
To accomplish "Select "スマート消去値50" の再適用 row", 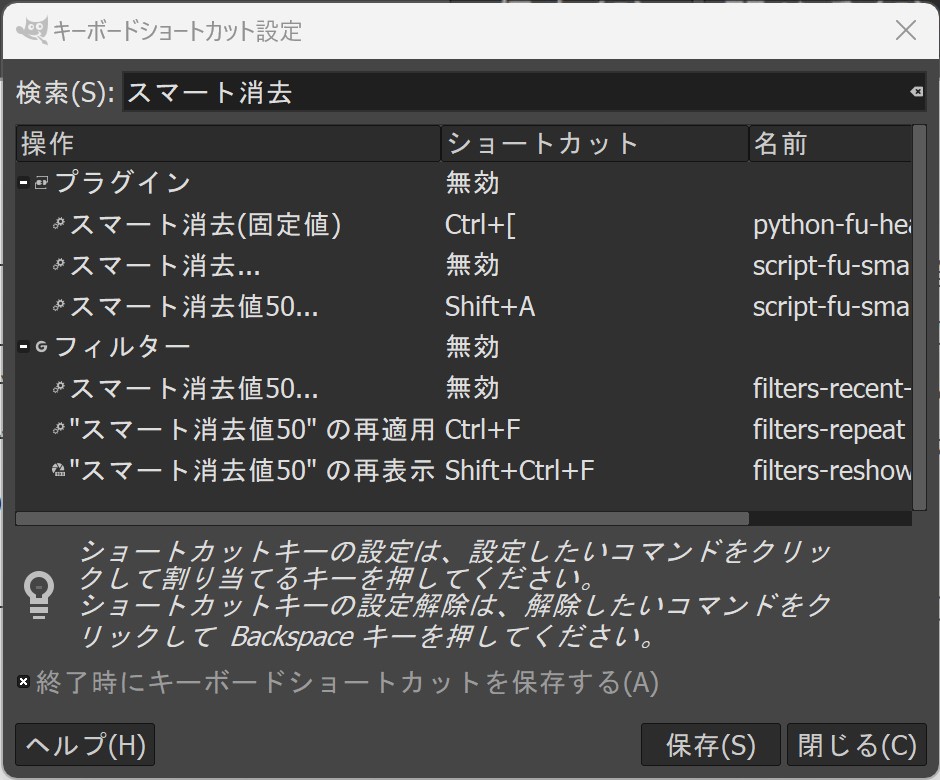I will pyautogui.click(x=252, y=429).
